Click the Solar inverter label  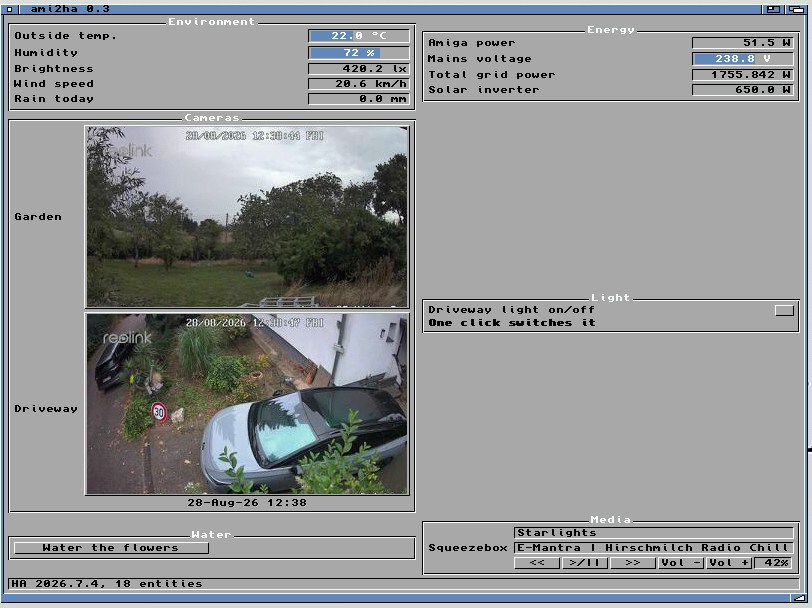click(484, 90)
